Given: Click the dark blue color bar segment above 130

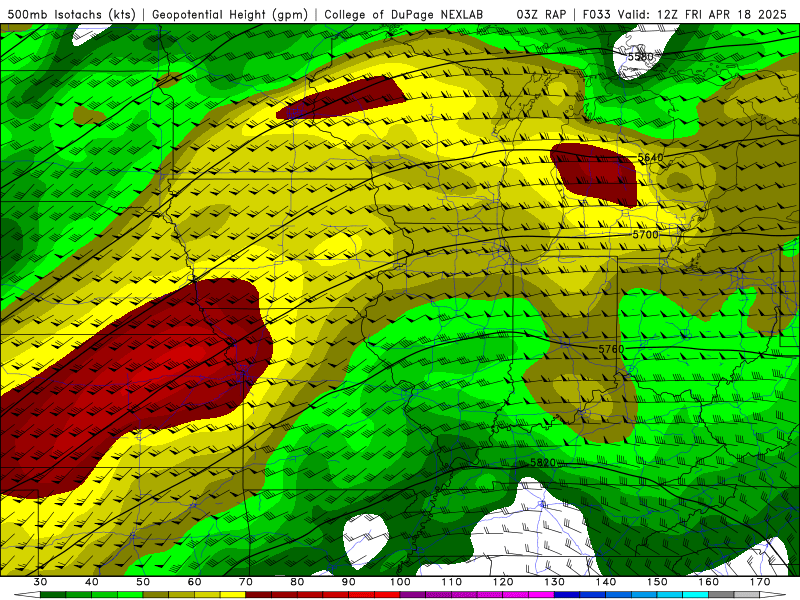Looking at the screenshot, I should click(x=567, y=595).
